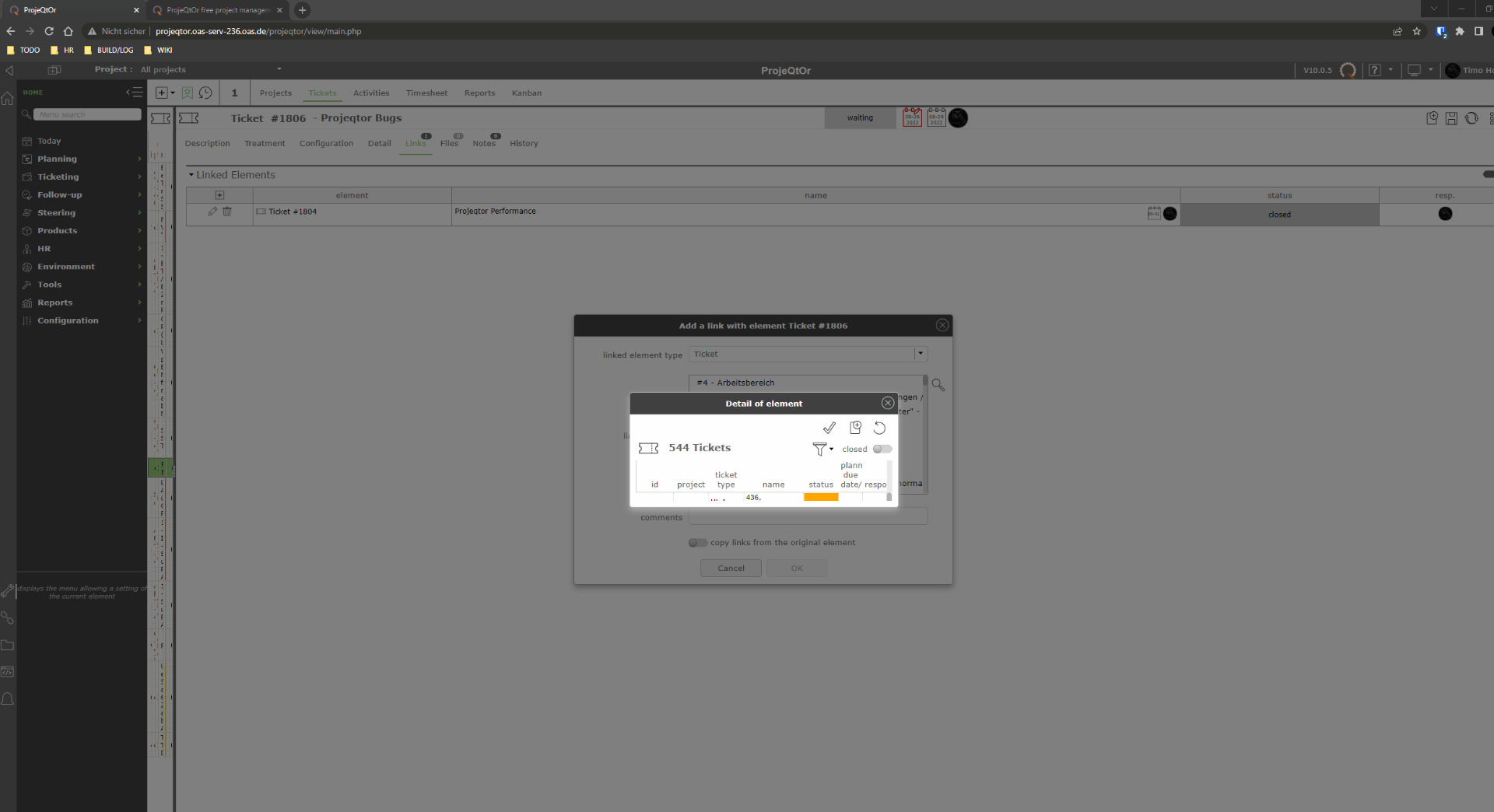This screenshot has height=812, width=1494.
Task: Click the undo arrow icon in Detail dialog
Action: click(x=879, y=428)
